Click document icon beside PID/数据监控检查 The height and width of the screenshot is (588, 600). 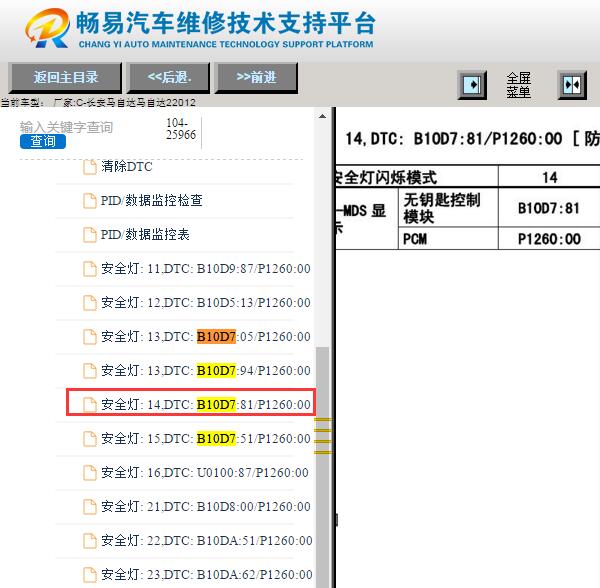click(x=90, y=201)
